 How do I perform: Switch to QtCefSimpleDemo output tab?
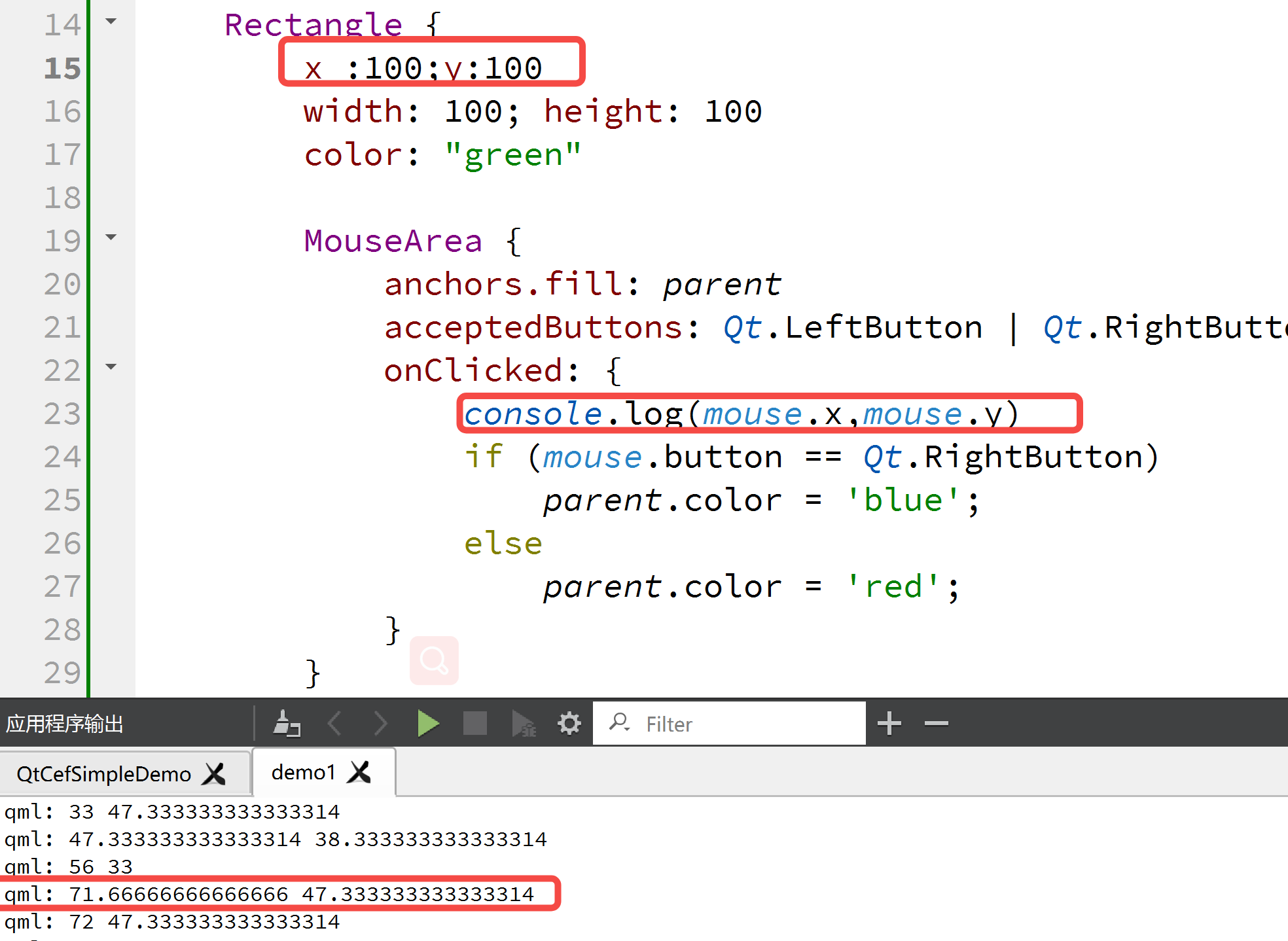coord(103,774)
